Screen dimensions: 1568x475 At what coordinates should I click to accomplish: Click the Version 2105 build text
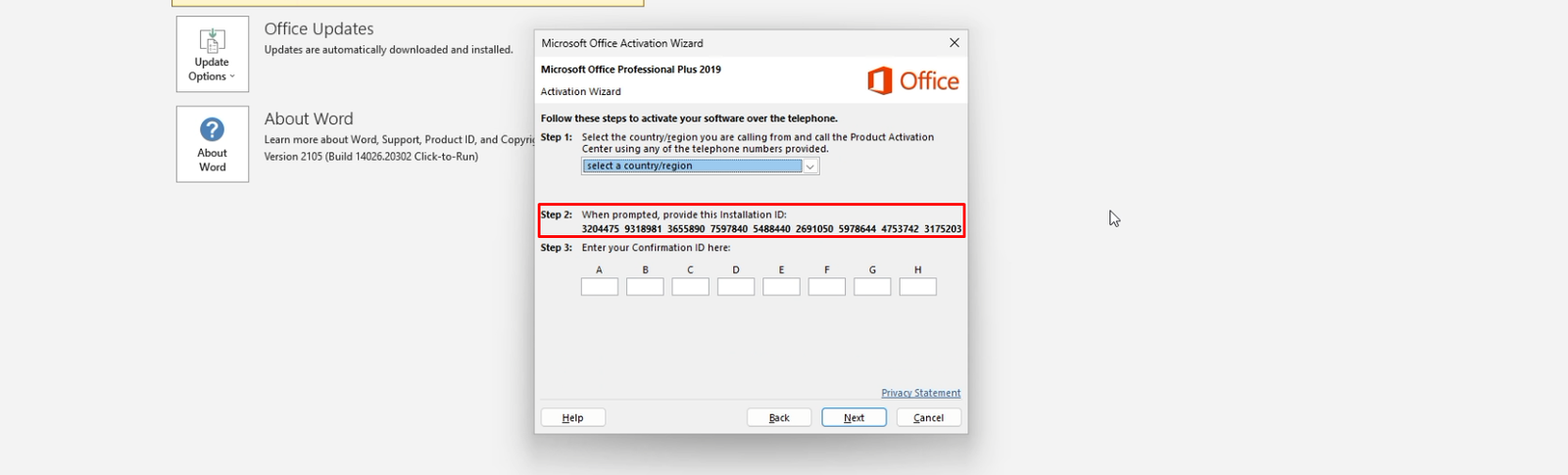[x=371, y=157]
